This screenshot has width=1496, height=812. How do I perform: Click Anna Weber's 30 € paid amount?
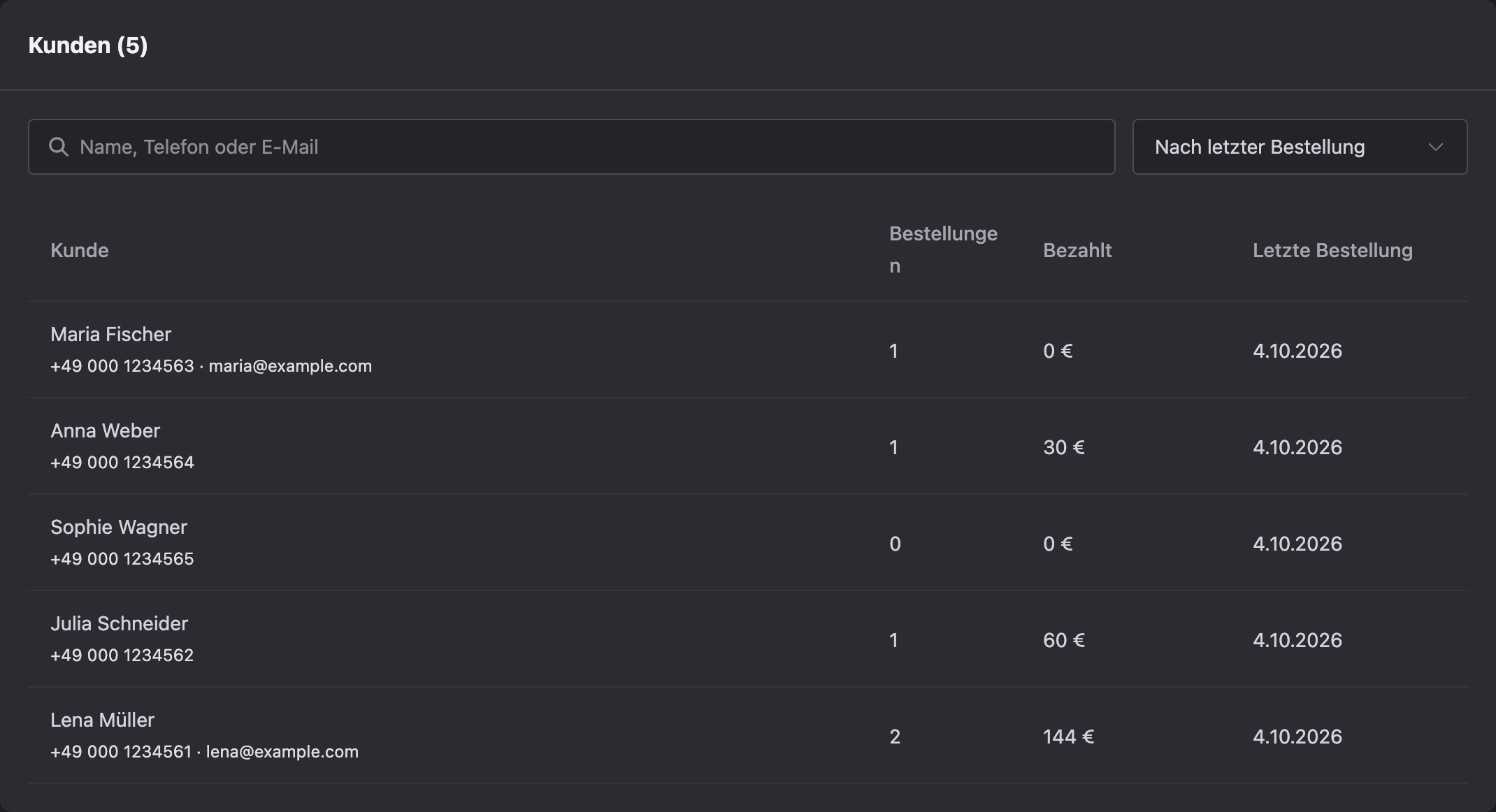[x=1063, y=447]
